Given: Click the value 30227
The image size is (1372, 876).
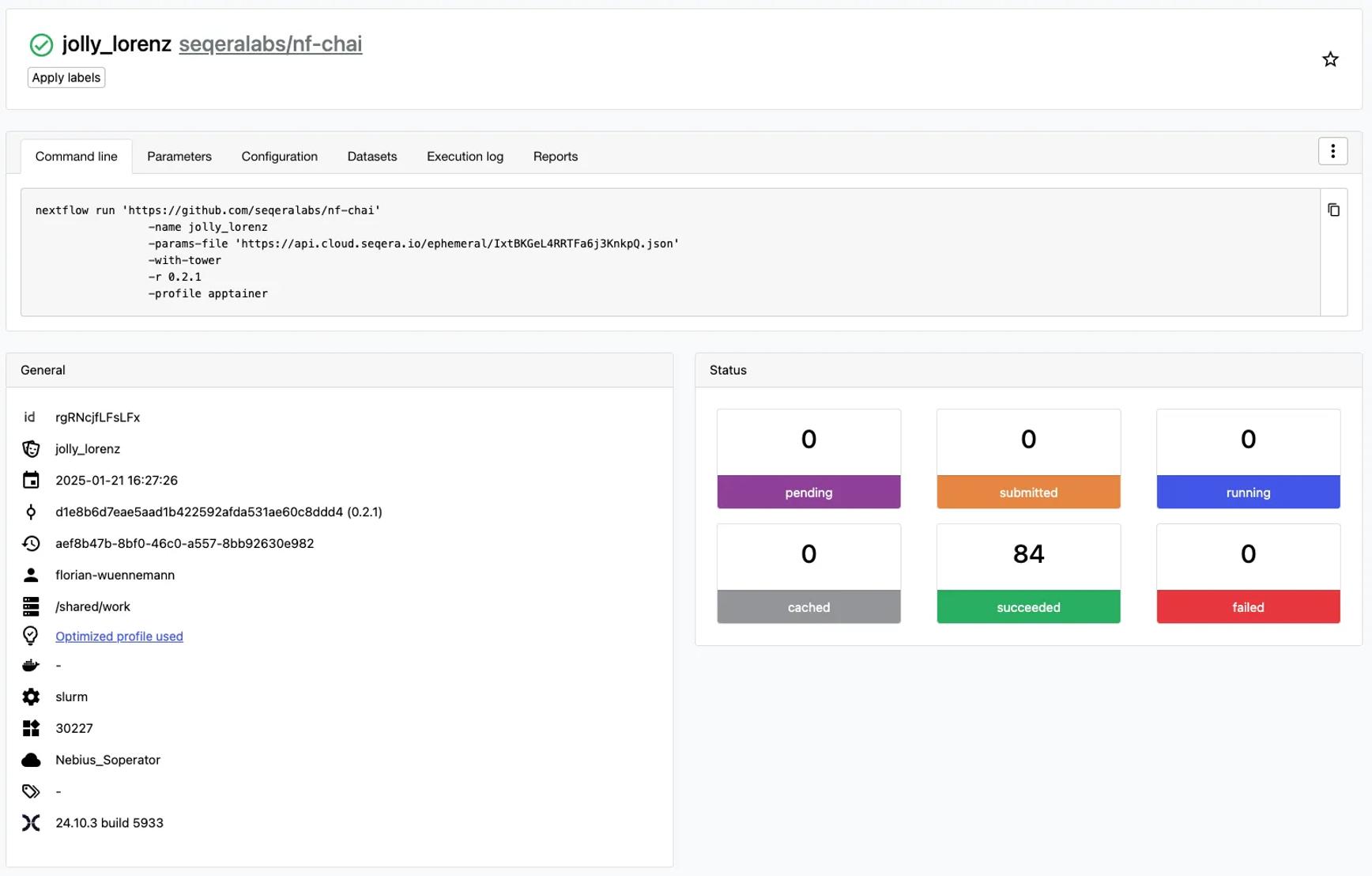Looking at the screenshot, I should (x=74, y=729).
